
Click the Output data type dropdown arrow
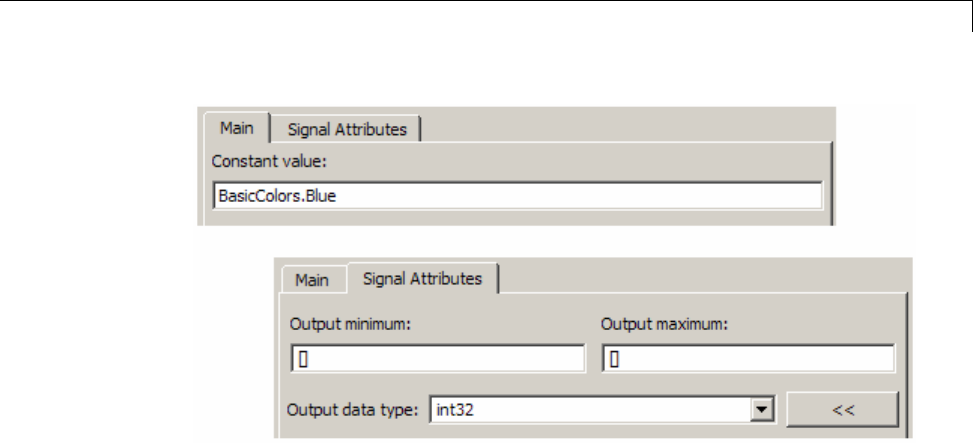764,409
